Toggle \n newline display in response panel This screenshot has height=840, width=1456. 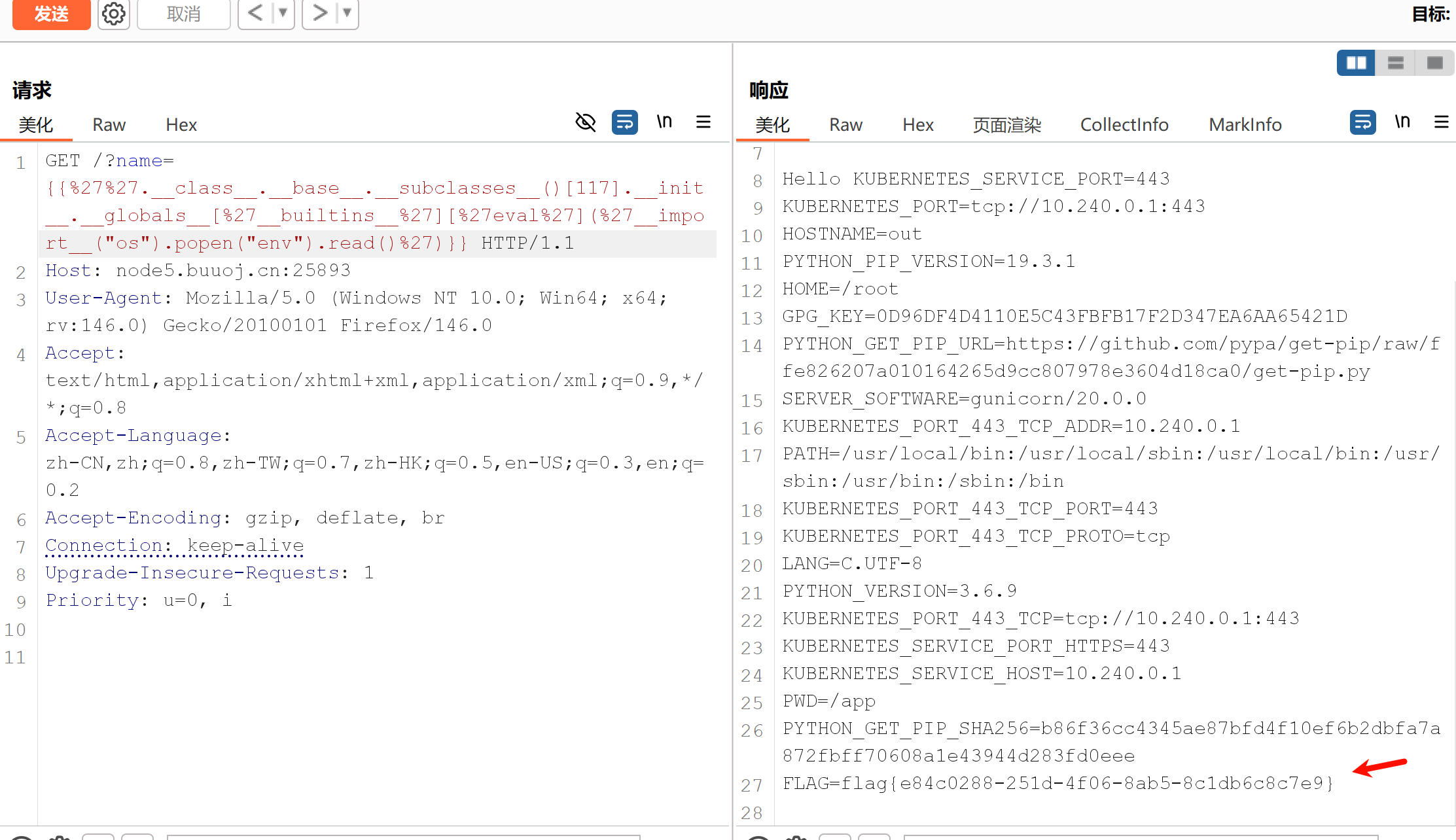1402,122
